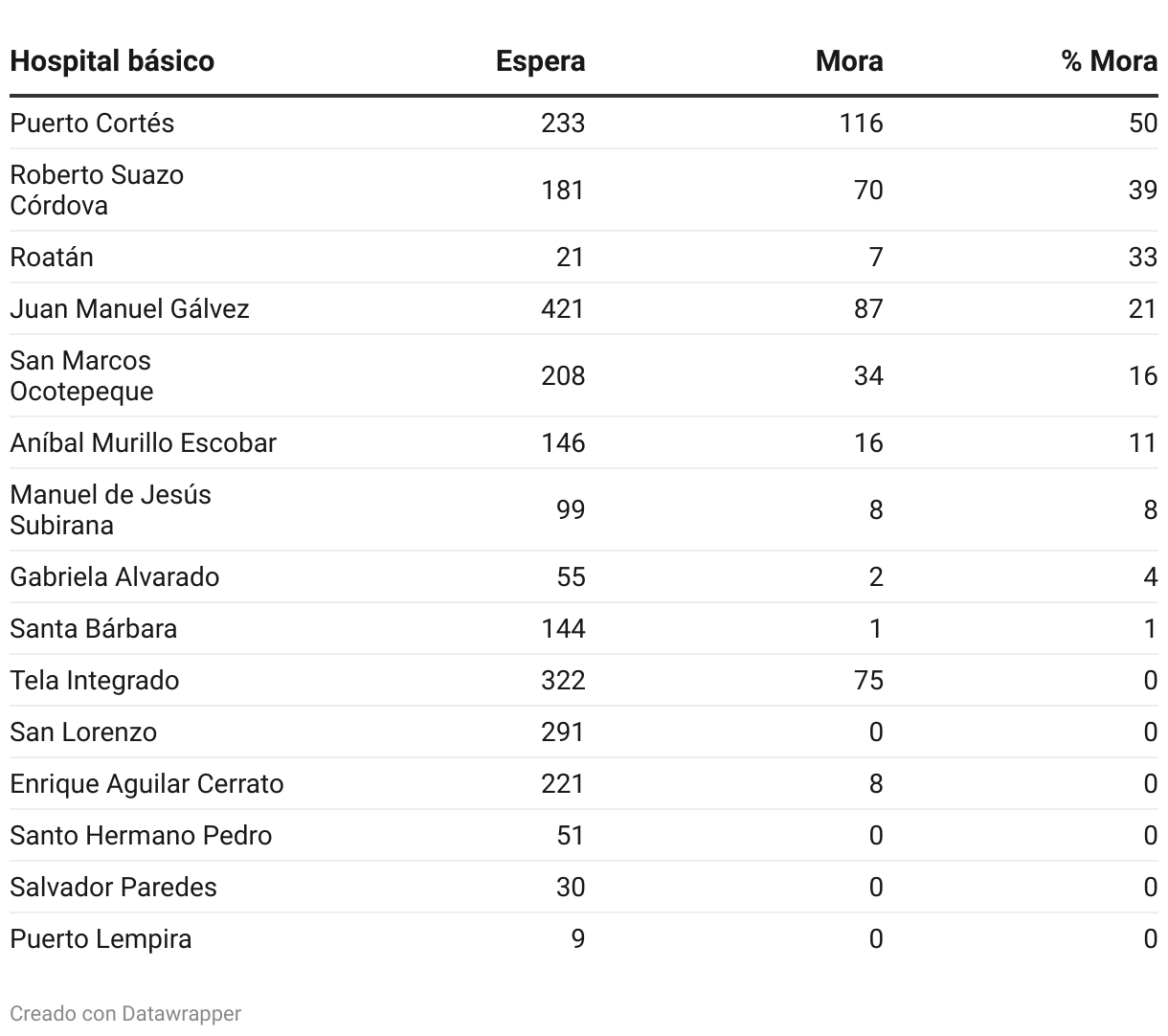The width and height of the screenshot is (1168, 1036).
Task: Select the Juan Manuel Gálvez row label
Action: tap(129, 309)
